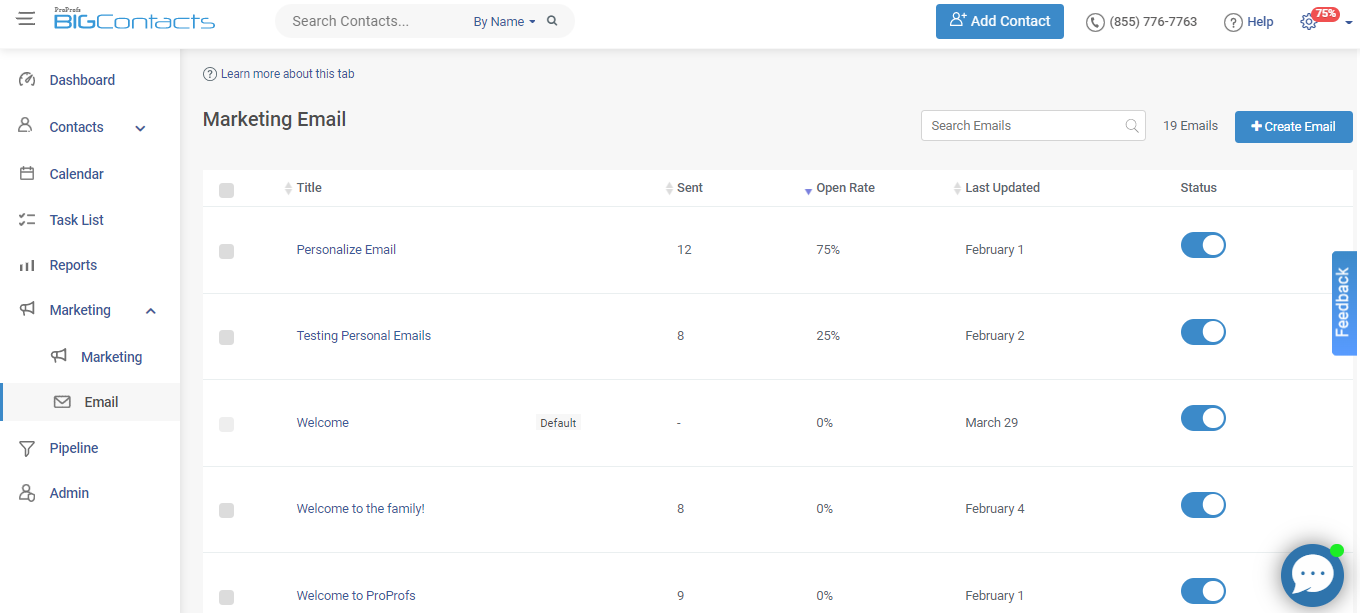Screen dimensions: 1360x613
Task: Click the 75% badge on settings
Action: 1325,14
